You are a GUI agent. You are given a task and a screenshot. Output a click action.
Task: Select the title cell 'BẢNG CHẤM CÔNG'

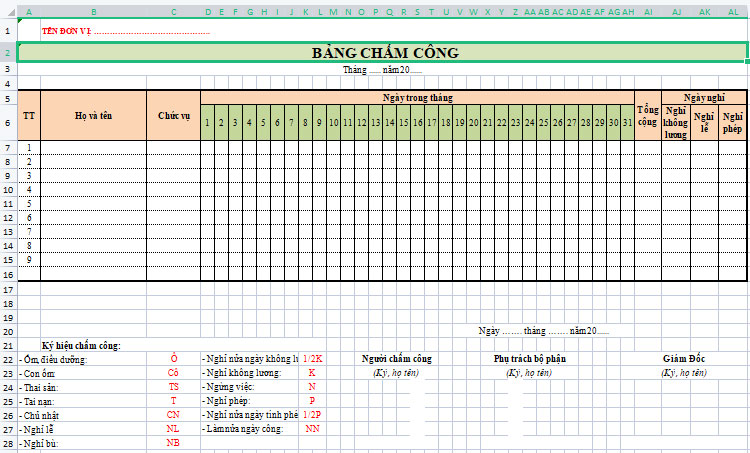[384, 52]
